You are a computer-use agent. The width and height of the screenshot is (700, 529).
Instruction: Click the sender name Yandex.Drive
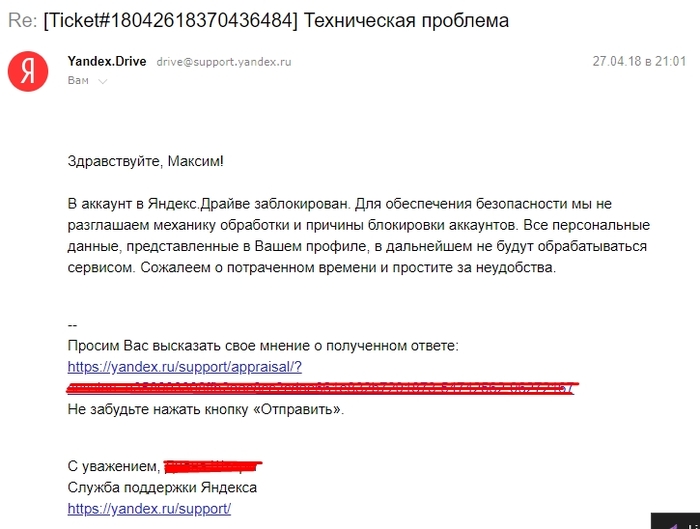pyautogui.click(x=107, y=61)
